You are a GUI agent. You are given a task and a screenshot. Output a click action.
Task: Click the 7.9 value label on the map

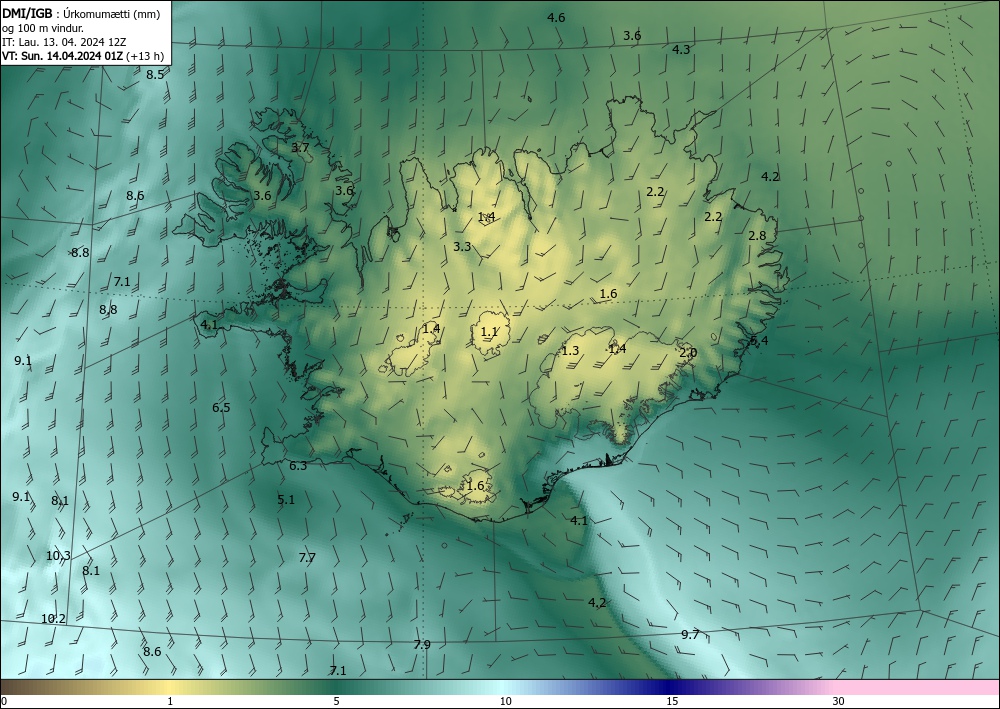(x=422, y=645)
